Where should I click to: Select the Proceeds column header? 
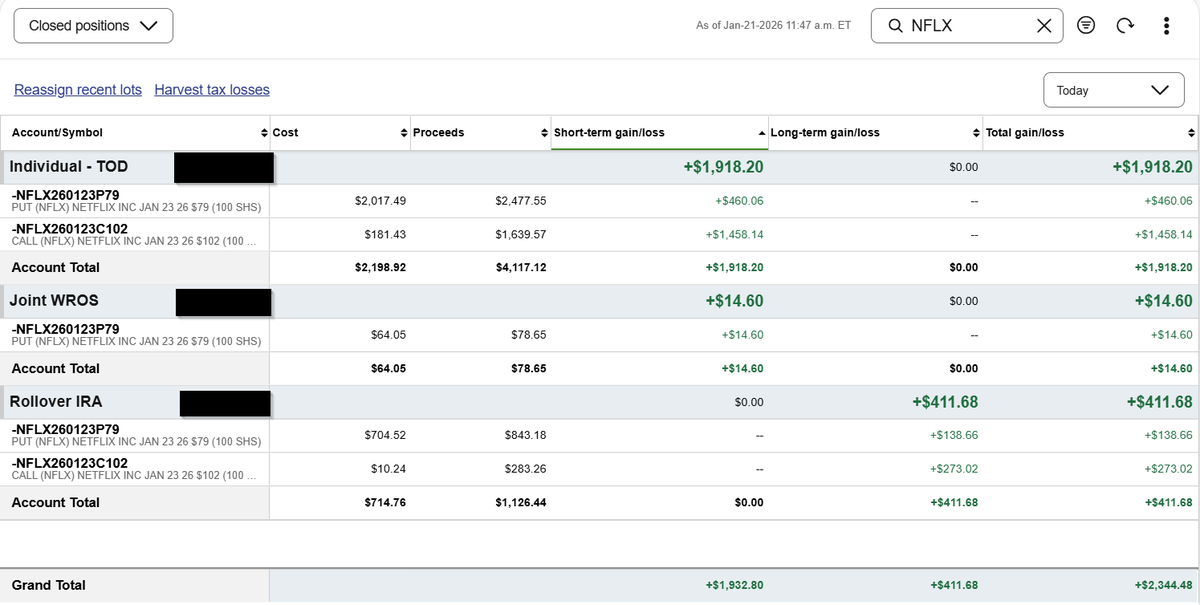(x=480, y=132)
